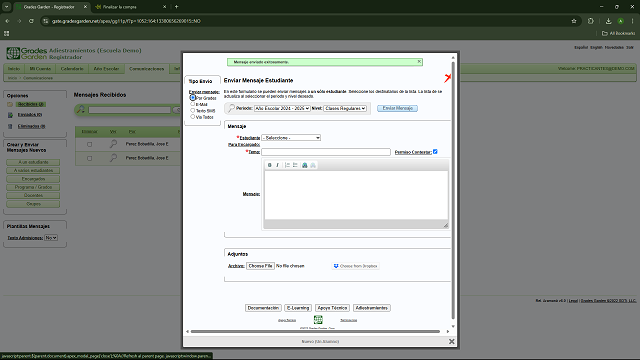Click Chrome forward arrow
Viewport: 640px width, 360px height.
tap(19, 21)
